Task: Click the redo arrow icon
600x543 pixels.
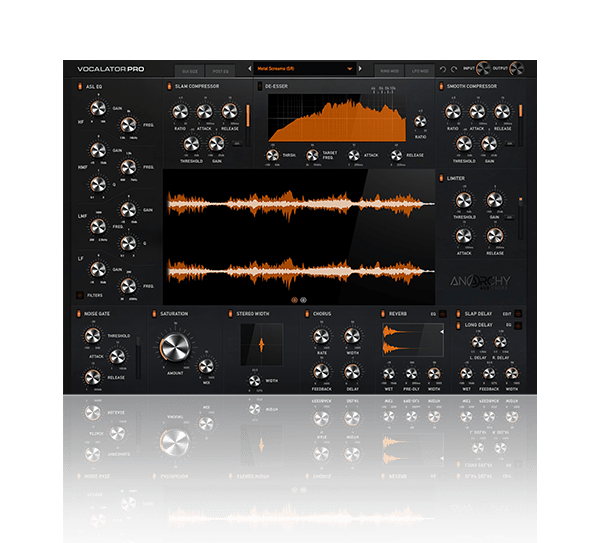Action: pyautogui.click(x=456, y=69)
